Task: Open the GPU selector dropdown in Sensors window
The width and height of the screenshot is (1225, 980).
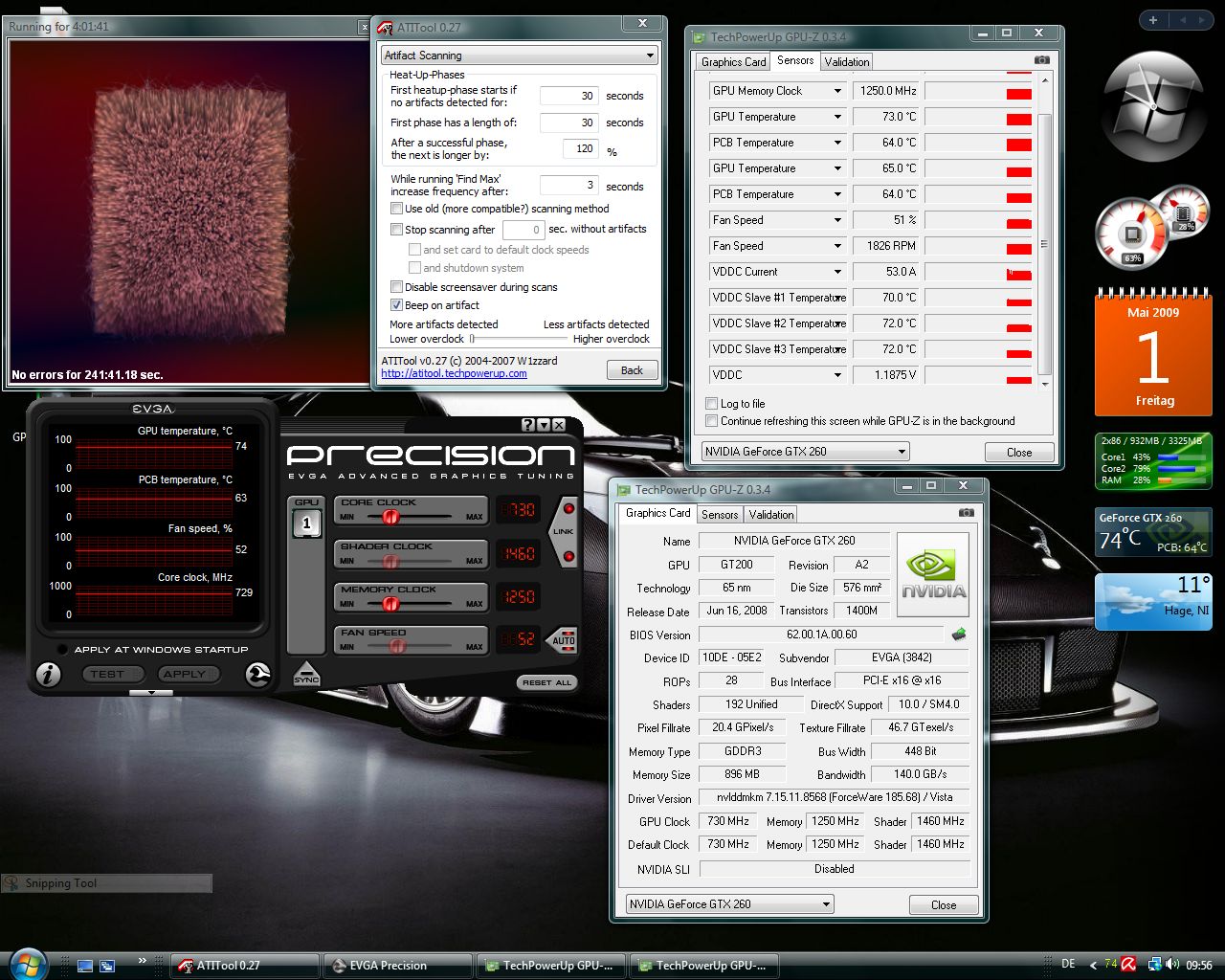Action: coord(805,452)
